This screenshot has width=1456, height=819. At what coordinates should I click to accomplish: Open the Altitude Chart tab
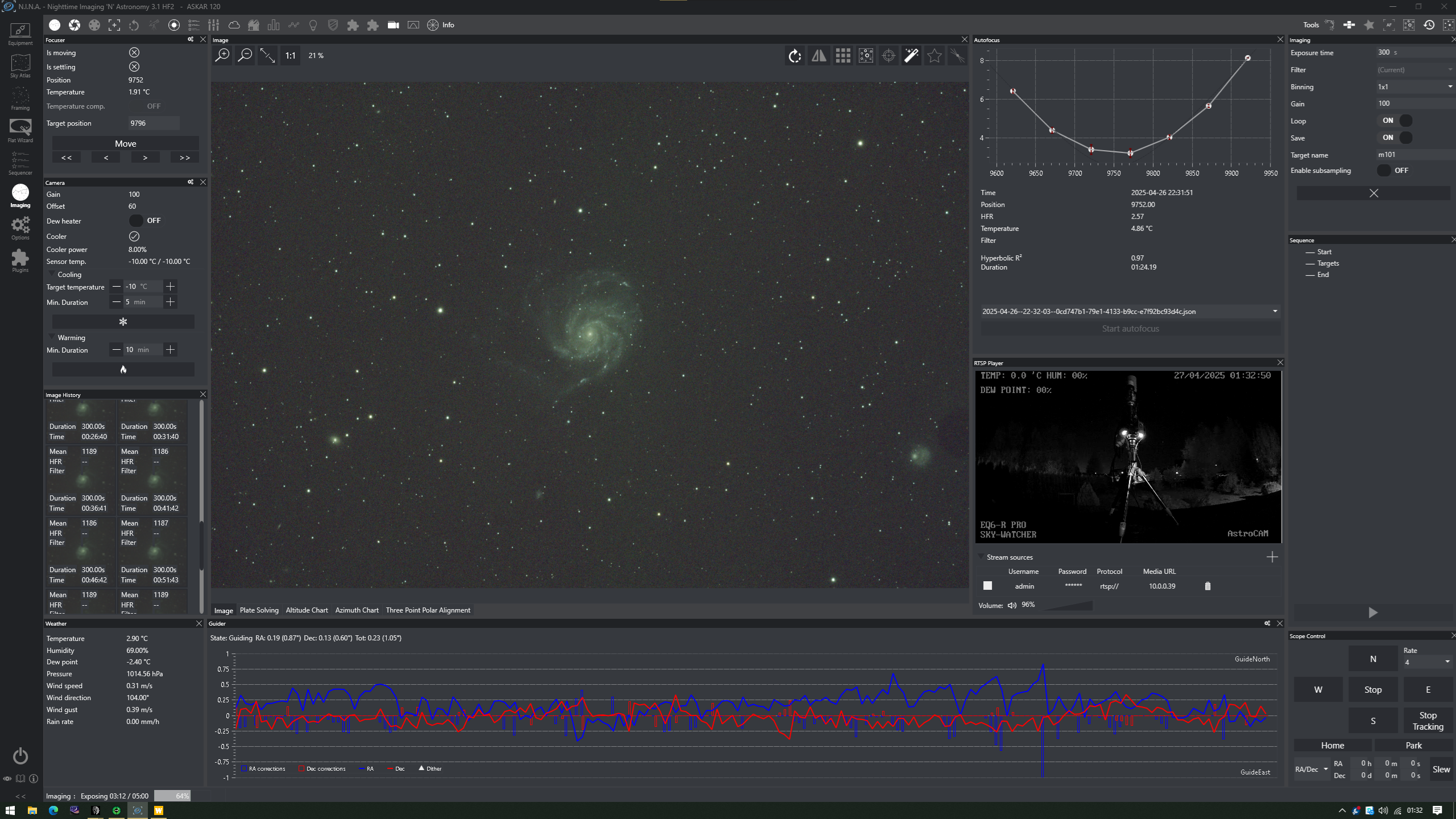(x=307, y=610)
